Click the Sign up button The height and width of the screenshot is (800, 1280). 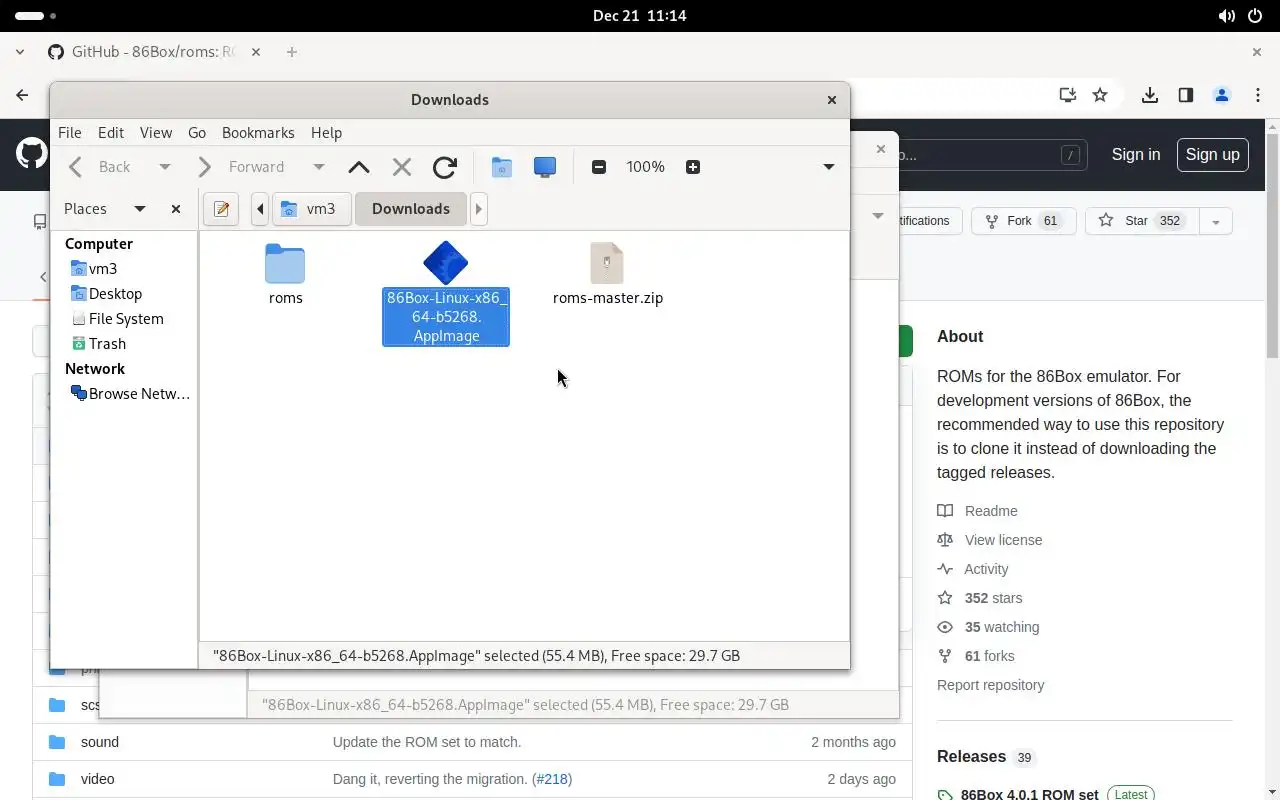[1212, 154]
